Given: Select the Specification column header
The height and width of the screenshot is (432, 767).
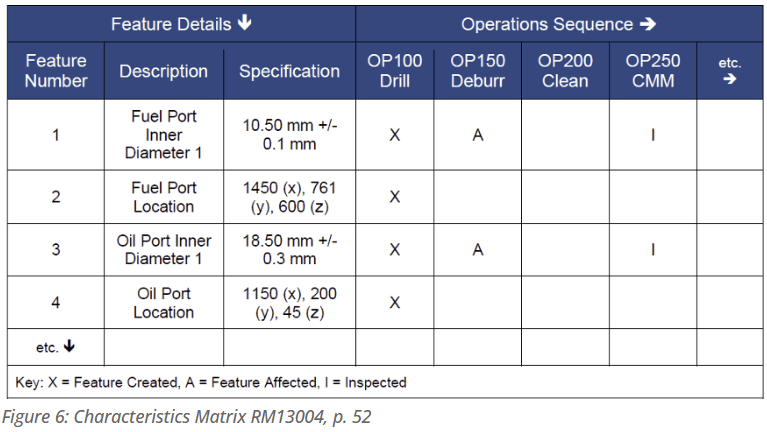Looking at the screenshot, I should click(290, 71).
